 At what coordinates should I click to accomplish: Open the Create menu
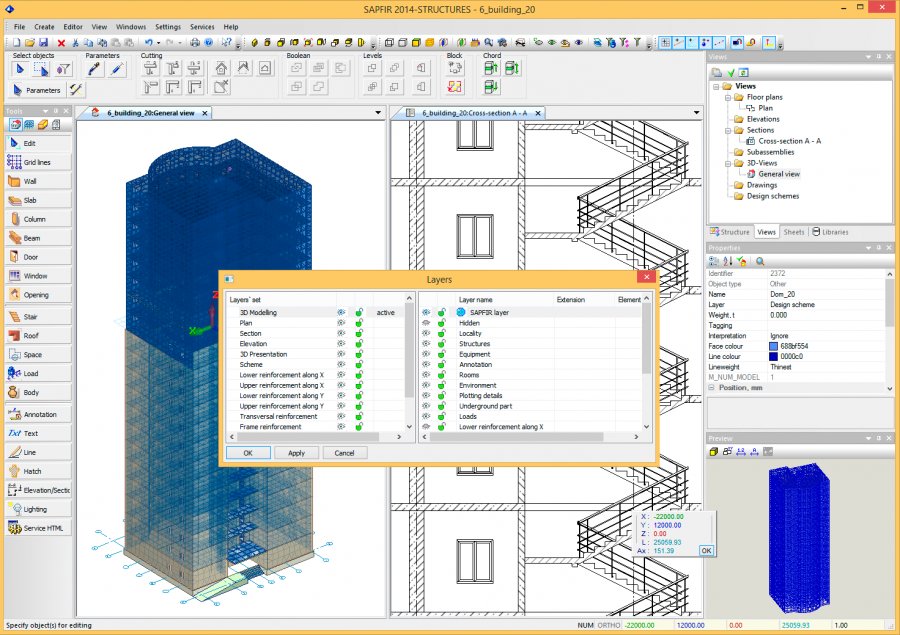point(44,27)
